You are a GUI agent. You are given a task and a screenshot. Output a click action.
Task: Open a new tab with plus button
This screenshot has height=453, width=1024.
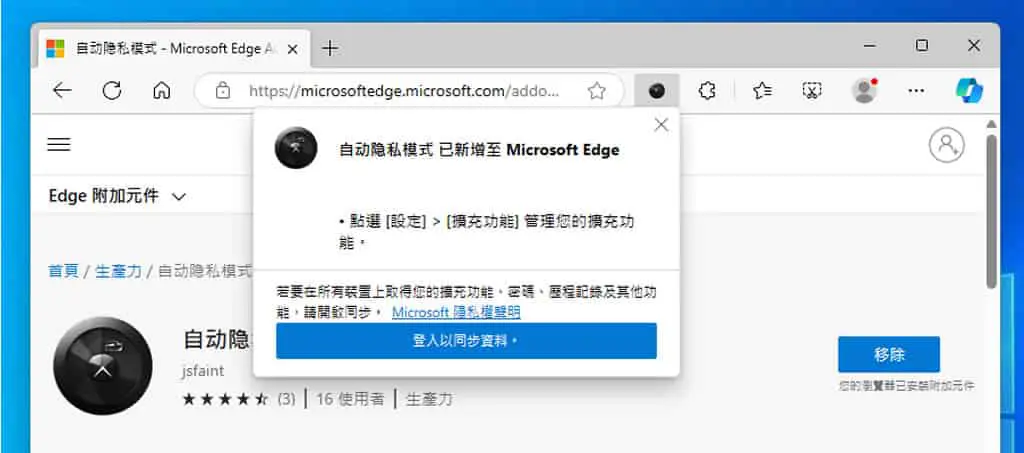(x=330, y=48)
